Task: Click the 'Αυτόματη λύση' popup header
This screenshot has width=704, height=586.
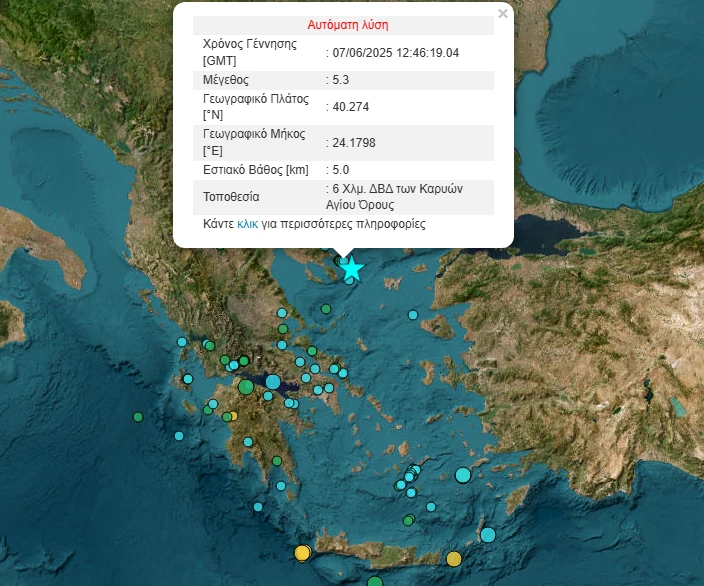Action: click(x=347, y=24)
